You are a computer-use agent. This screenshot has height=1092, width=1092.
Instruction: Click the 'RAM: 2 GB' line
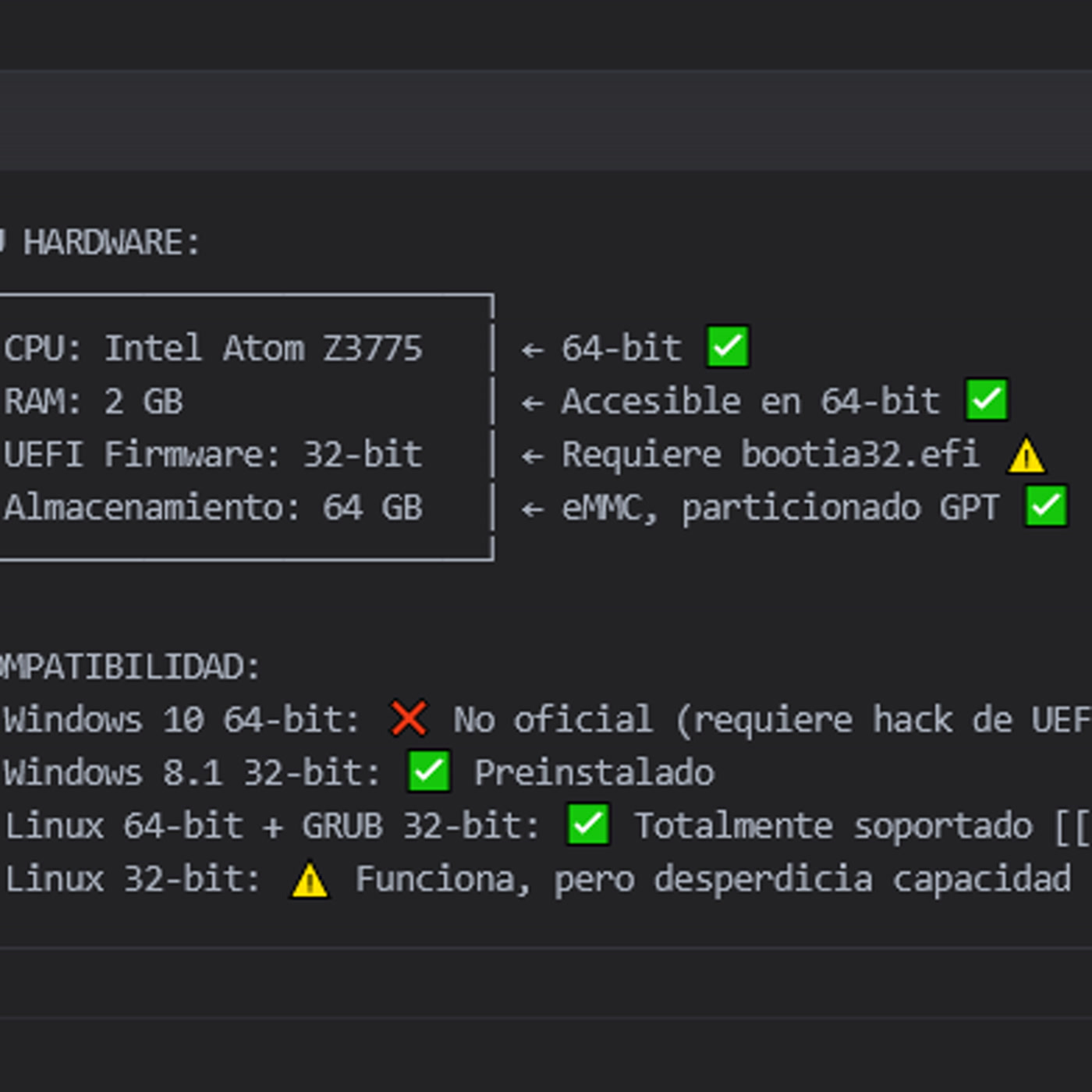point(94,402)
